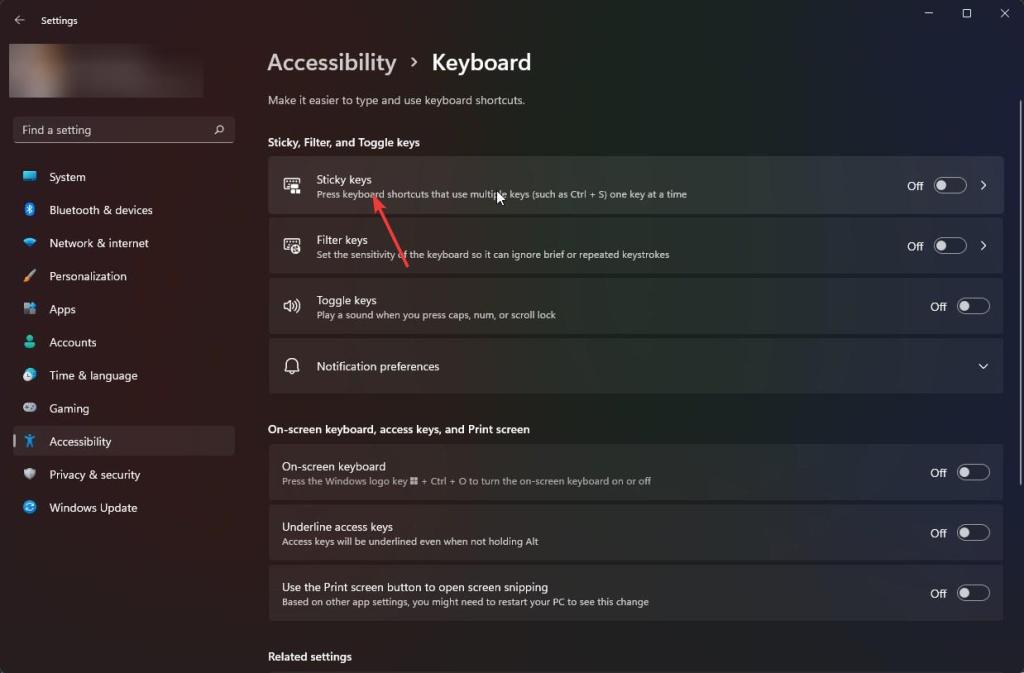This screenshot has width=1024, height=673.
Task: Click the Network & internet Wi-Fi icon
Action: (30, 243)
